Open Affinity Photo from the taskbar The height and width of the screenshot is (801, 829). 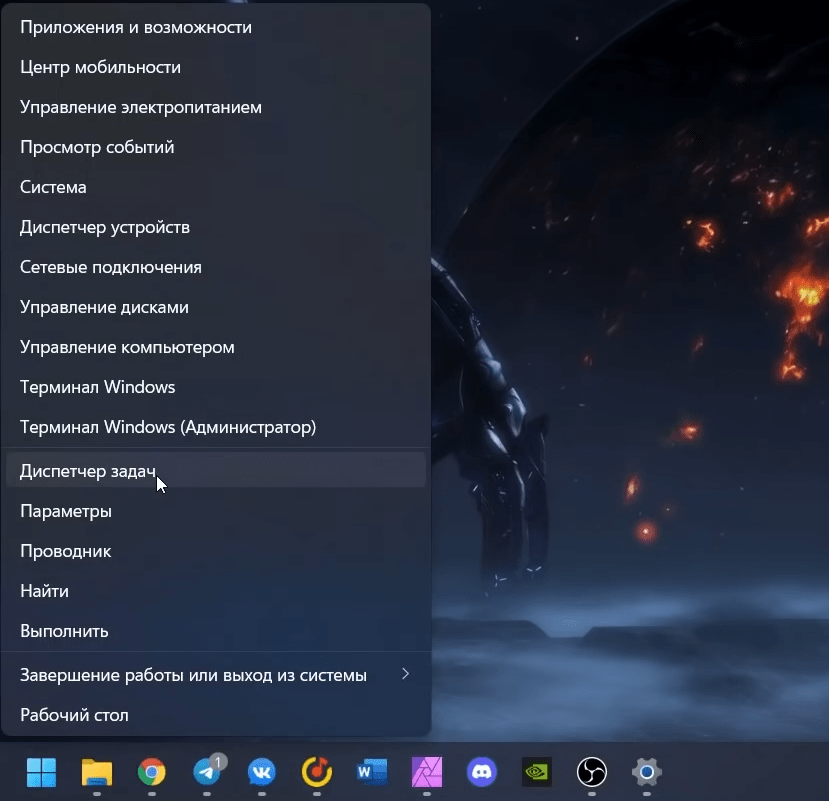pos(427,772)
